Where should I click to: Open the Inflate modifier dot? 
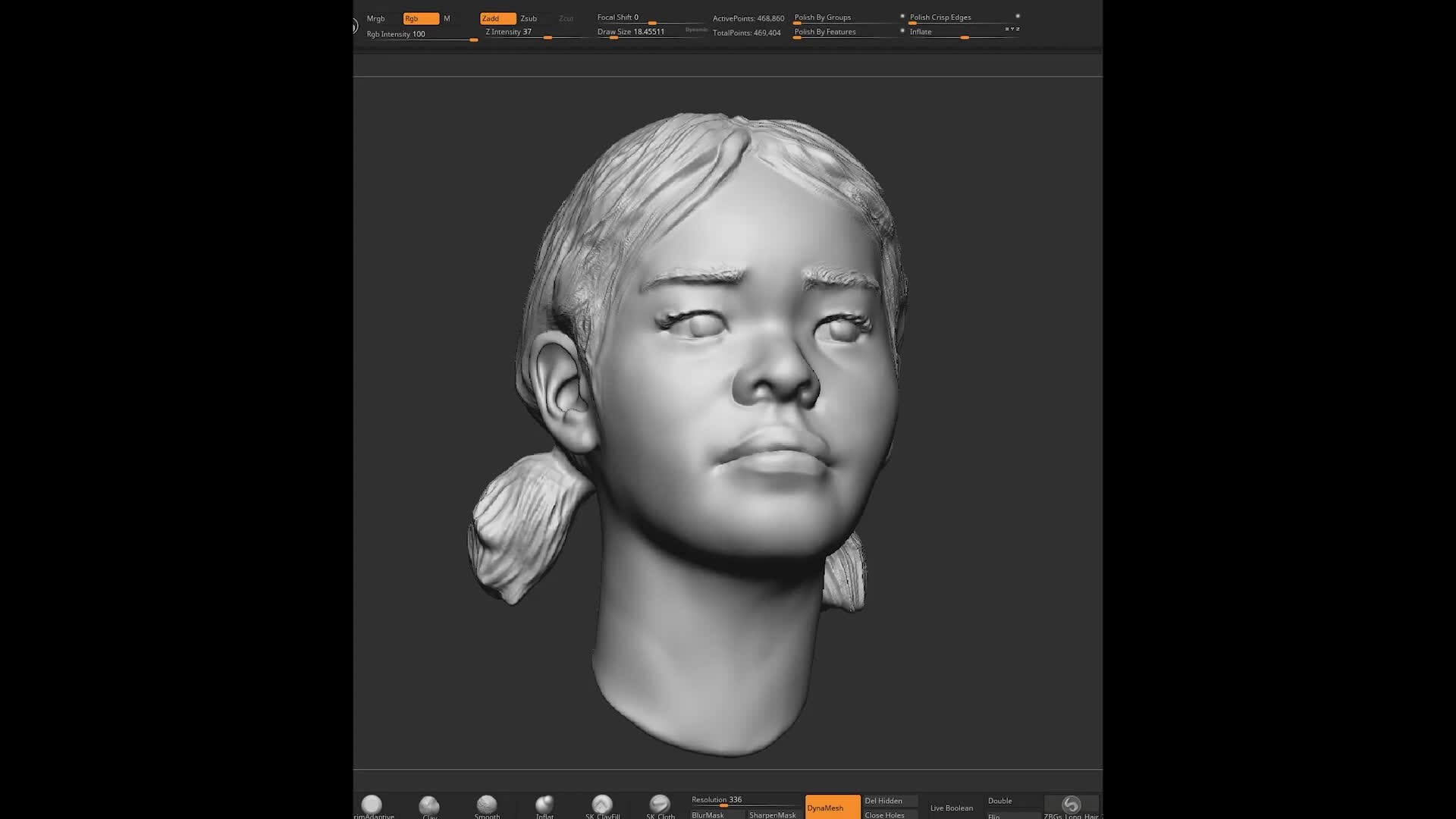[x=901, y=30]
